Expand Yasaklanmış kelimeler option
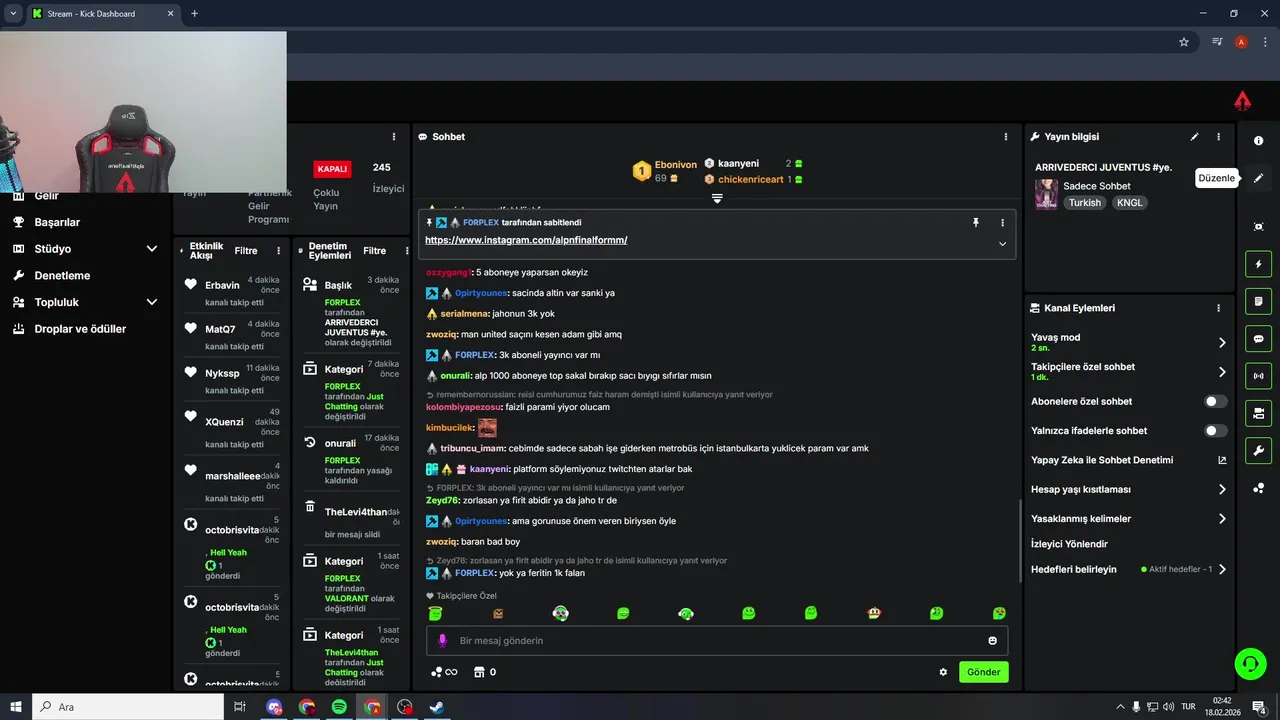This screenshot has height=720, width=1280. [1222, 519]
